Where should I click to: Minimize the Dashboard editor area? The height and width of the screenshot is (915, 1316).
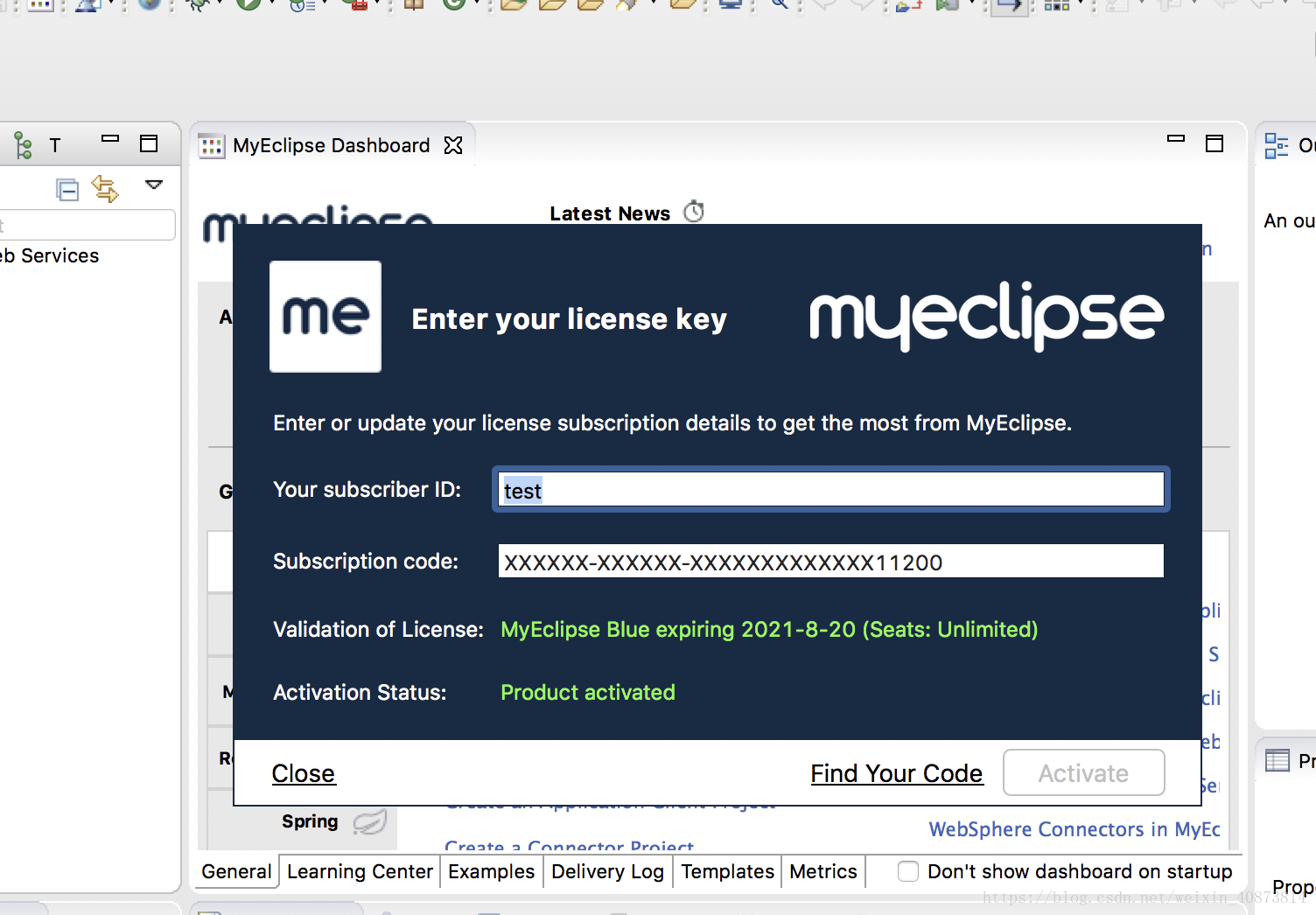click(x=1176, y=138)
